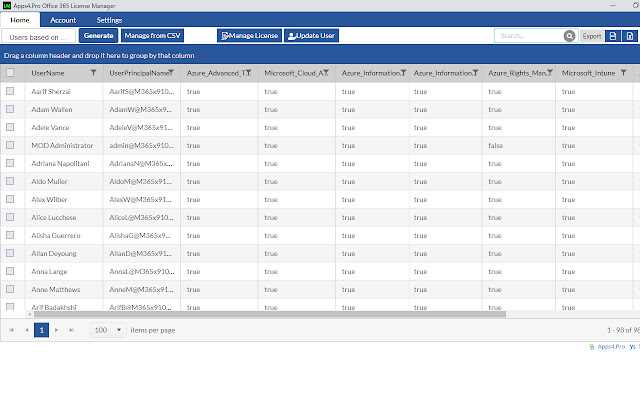
Task: Go to previous page arrow in pager
Action: [x=27, y=330]
